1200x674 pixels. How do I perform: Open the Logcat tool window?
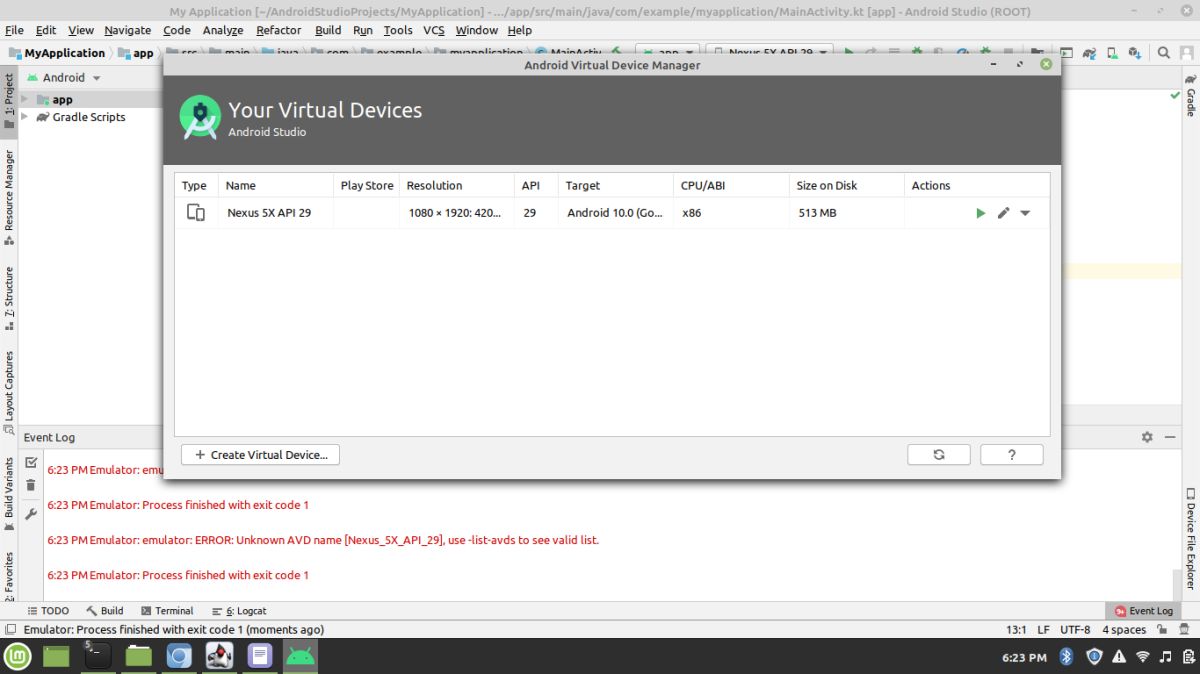[239, 610]
